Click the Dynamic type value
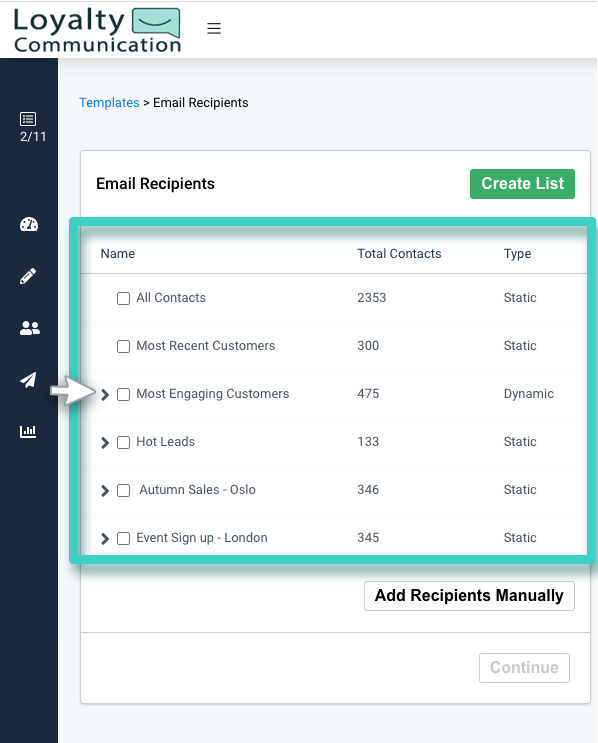Screen dimensions: 598x743 click(x=528, y=394)
